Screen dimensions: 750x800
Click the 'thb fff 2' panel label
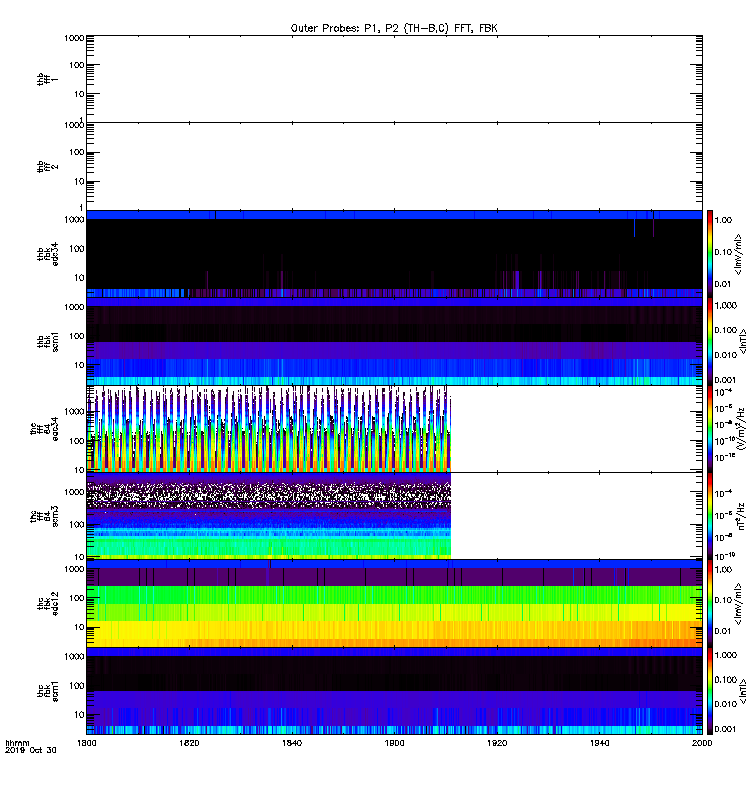click(47, 166)
